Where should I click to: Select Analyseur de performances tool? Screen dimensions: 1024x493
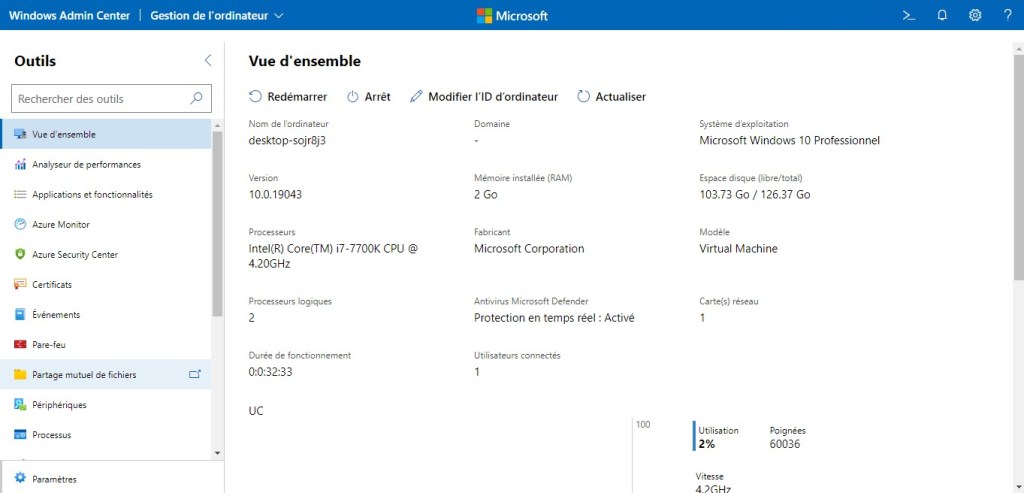pyautogui.click(x=86, y=165)
